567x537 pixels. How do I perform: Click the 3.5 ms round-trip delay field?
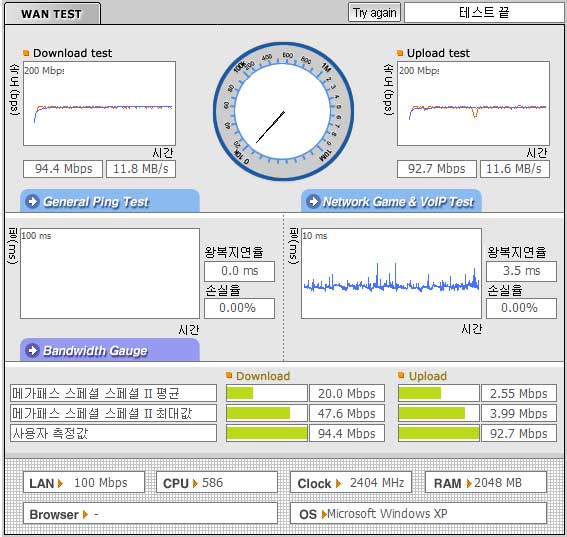click(x=521, y=271)
